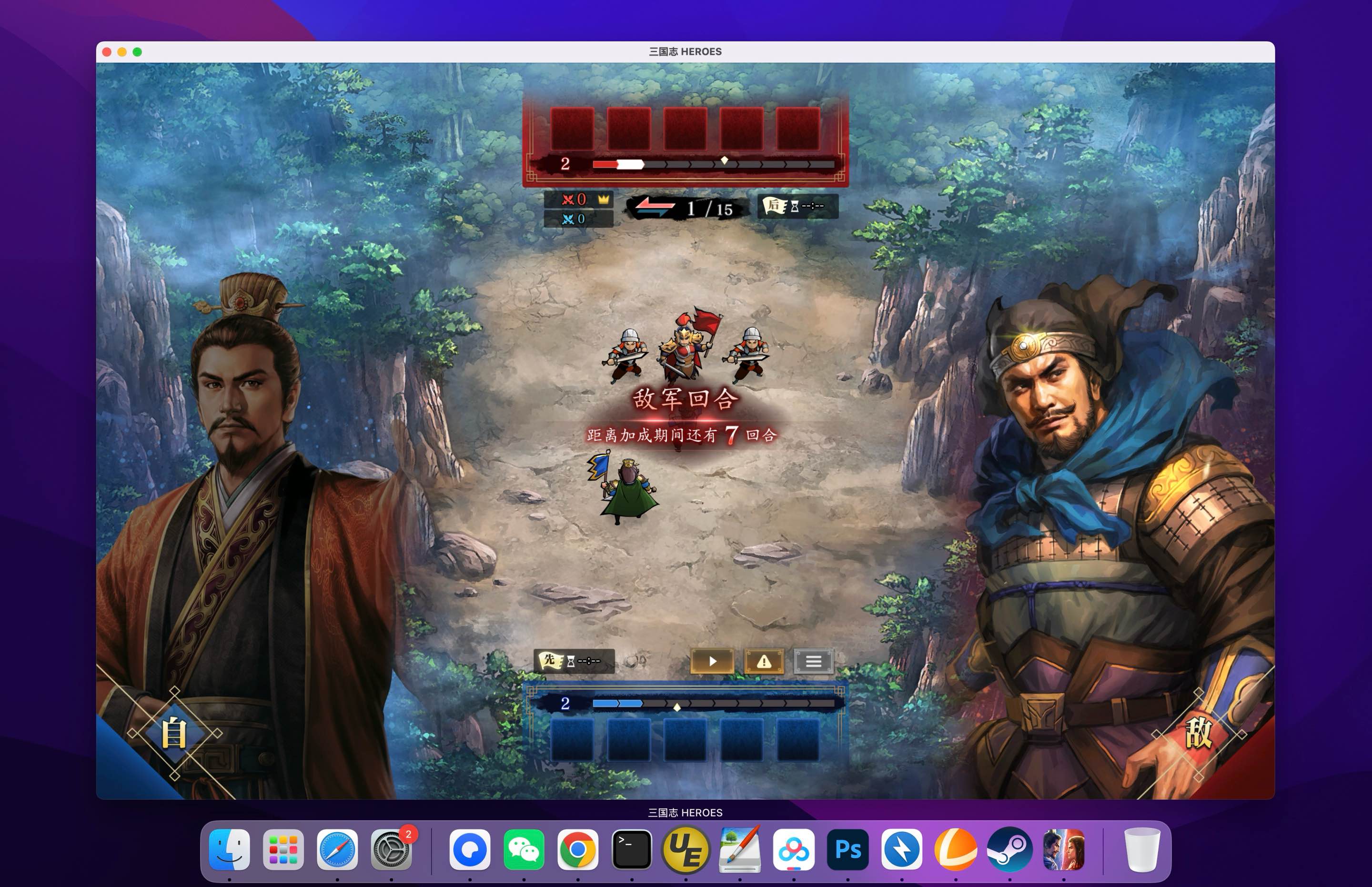Open WeChat from the Dock
This screenshot has width=1372, height=887.
click(524, 849)
